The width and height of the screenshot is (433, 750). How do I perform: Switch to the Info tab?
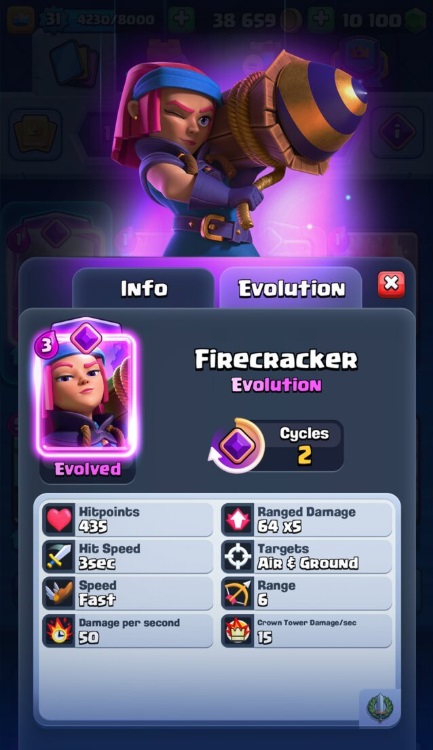point(144,288)
